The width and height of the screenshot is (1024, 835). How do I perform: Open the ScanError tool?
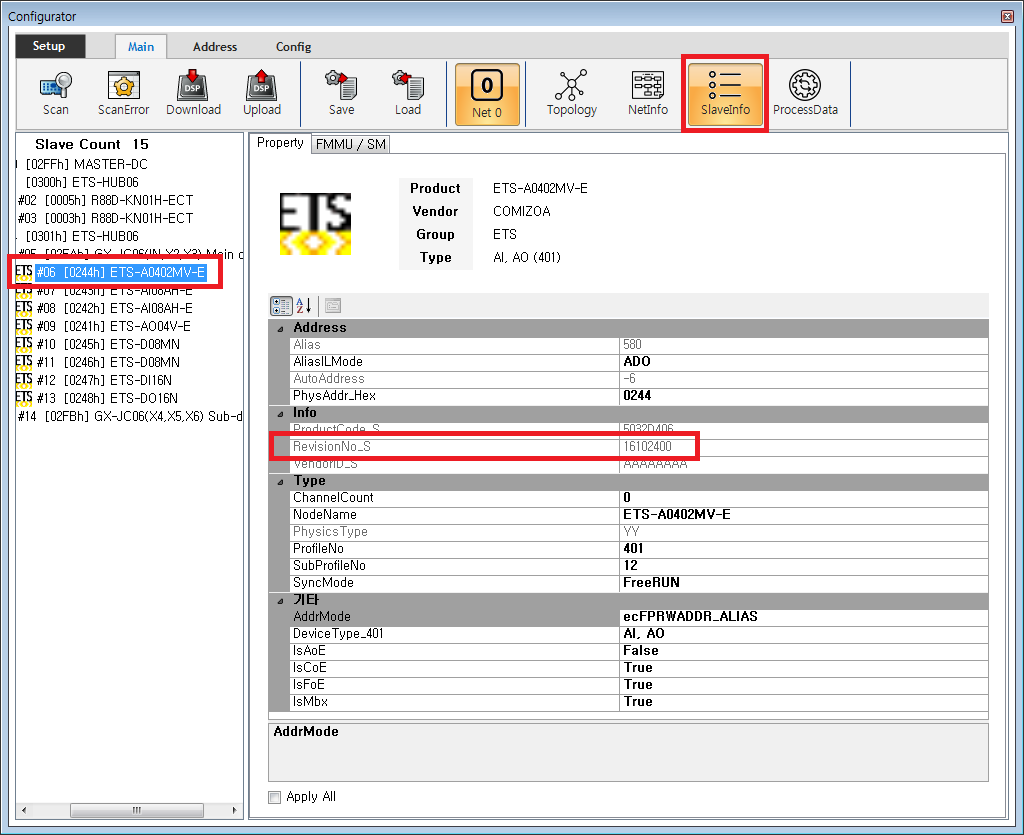coord(123,94)
